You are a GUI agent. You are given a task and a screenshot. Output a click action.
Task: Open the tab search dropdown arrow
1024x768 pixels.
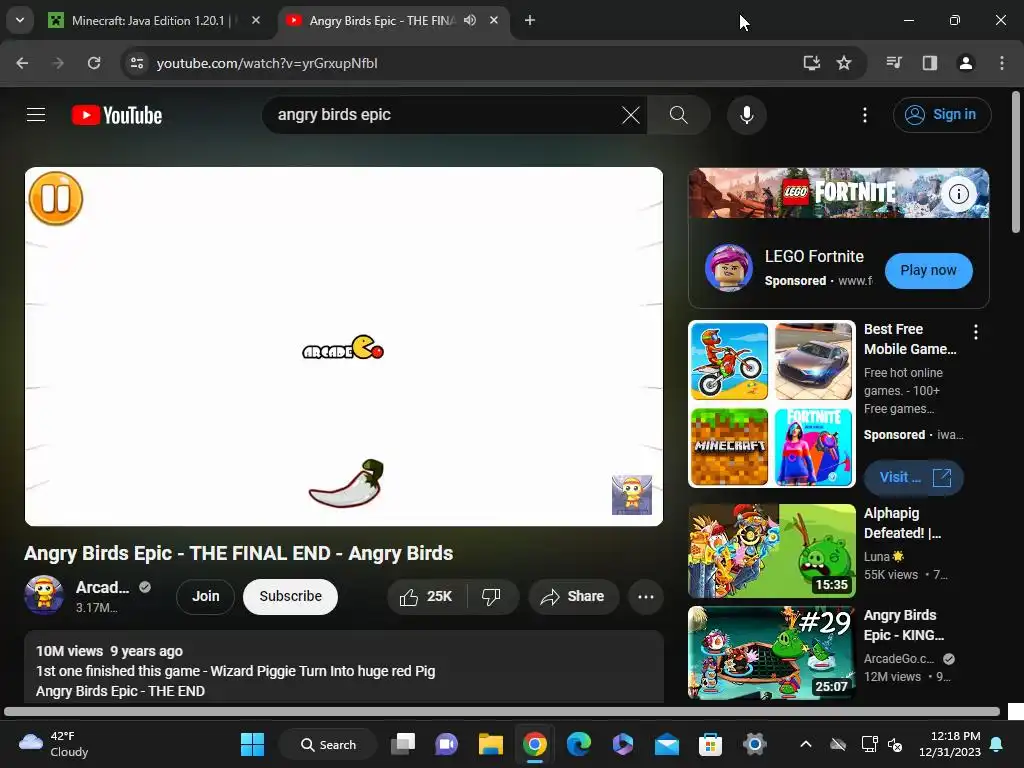[x=20, y=21]
